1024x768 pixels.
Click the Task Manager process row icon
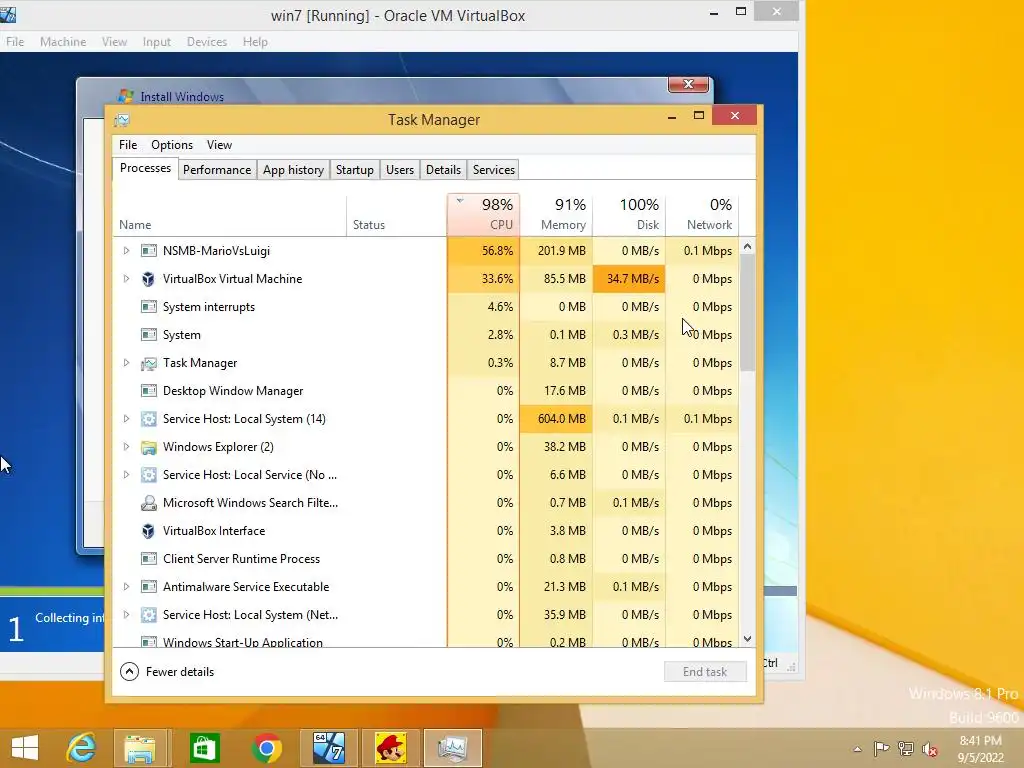click(x=149, y=363)
